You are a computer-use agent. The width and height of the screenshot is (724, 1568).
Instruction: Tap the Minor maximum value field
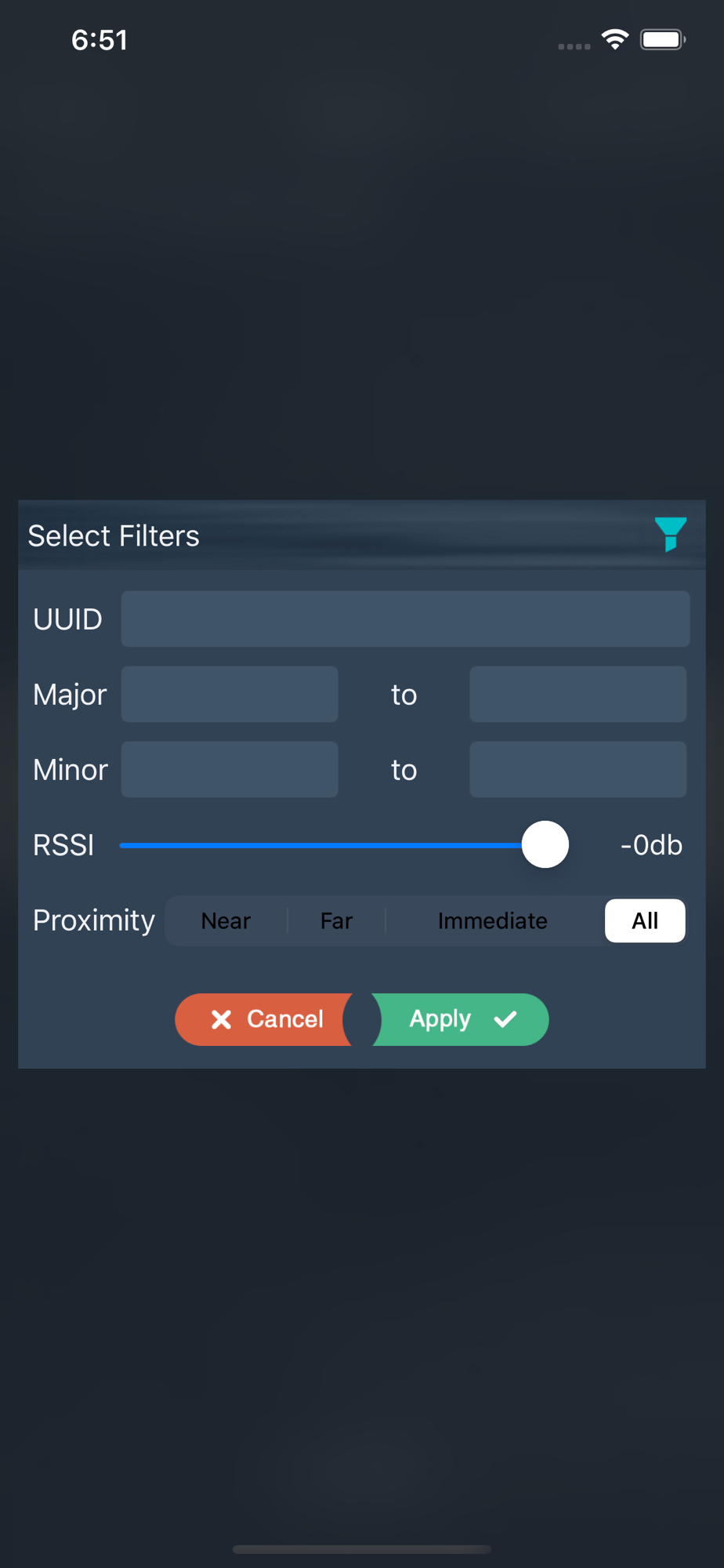(x=577, y=769)
